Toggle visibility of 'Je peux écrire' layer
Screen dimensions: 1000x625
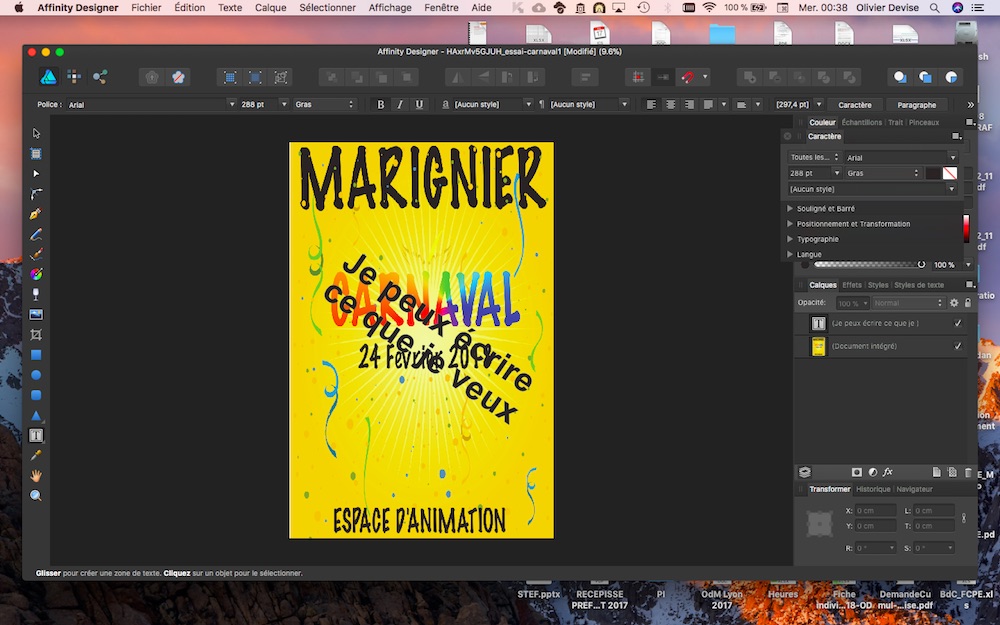[x=958, y=323]
